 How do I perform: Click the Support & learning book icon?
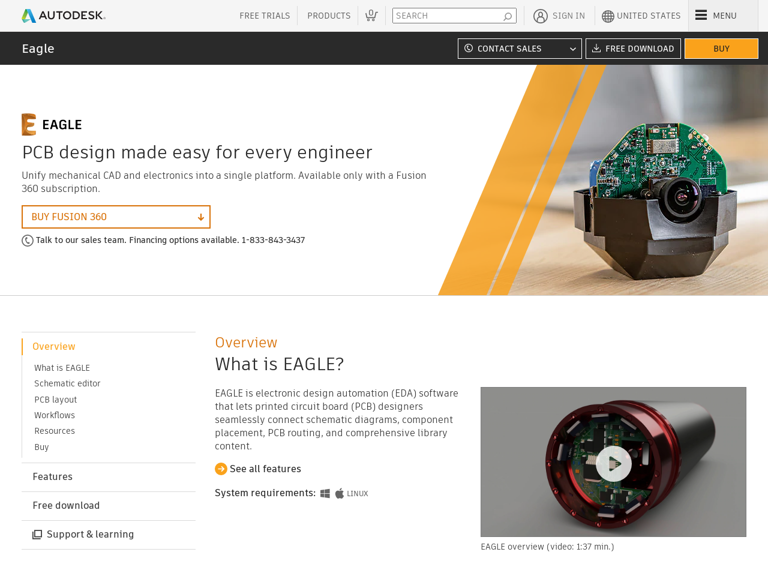click(37, 534)
